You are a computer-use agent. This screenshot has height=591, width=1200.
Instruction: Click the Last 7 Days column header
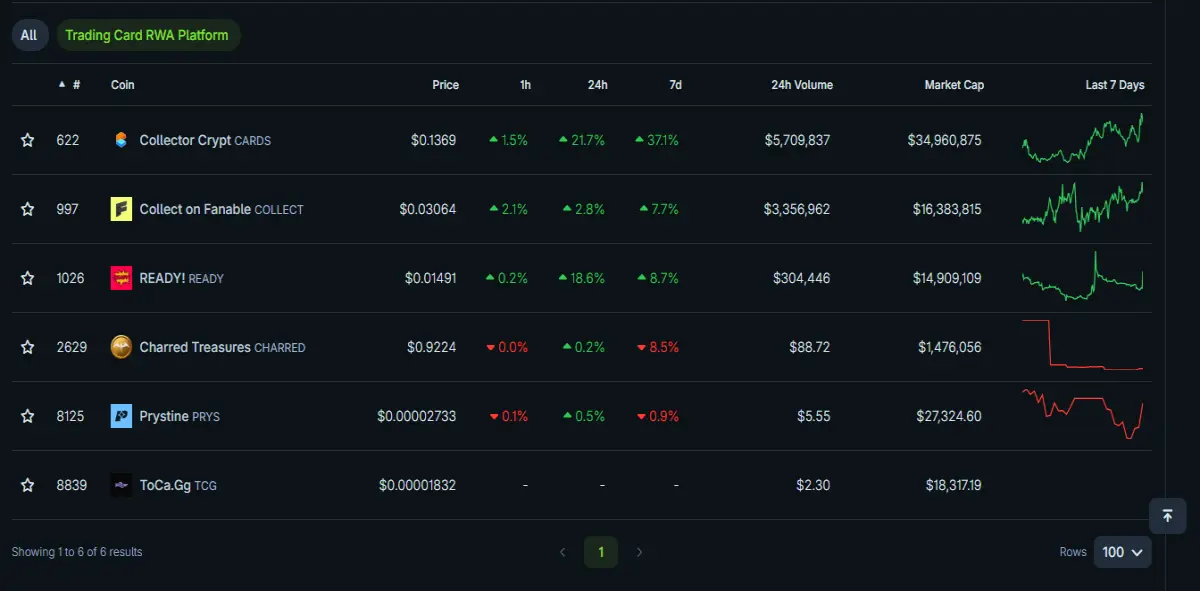(x=1115, y=85)
